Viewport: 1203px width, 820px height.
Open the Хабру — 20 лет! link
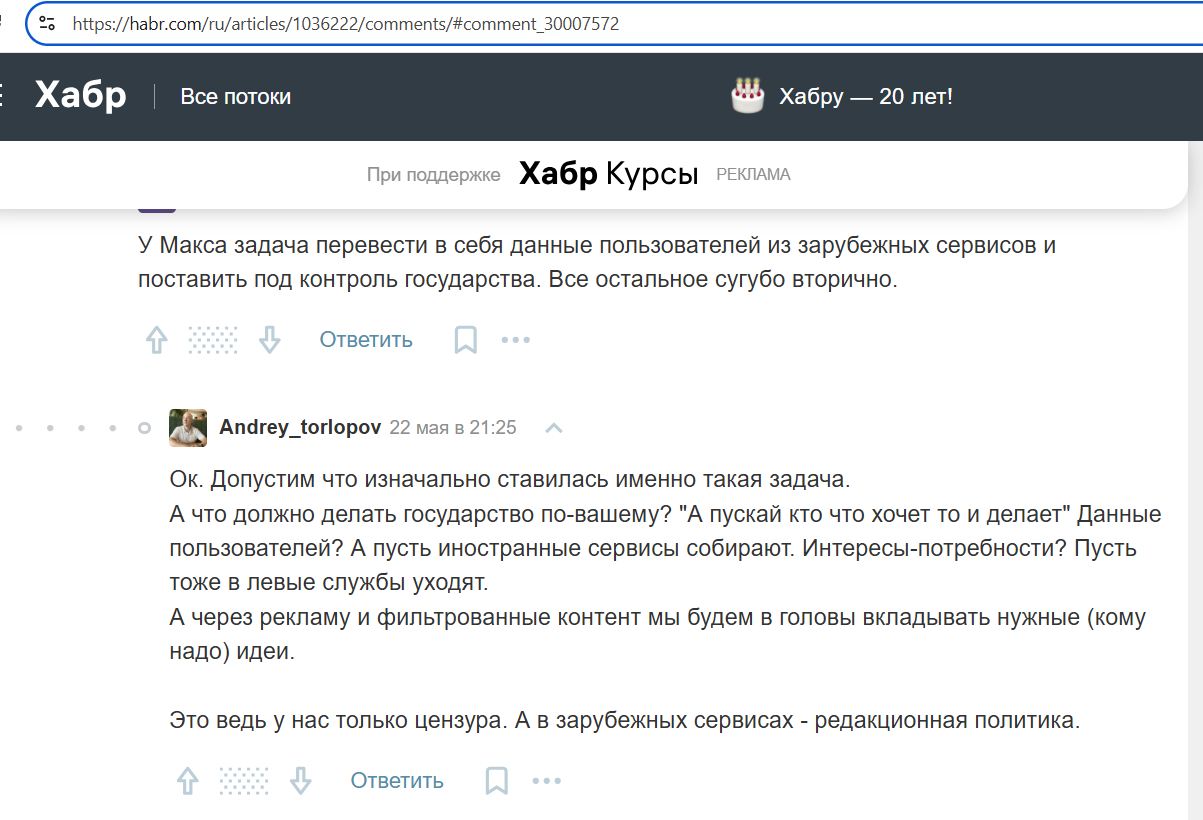tap(866, 97)
